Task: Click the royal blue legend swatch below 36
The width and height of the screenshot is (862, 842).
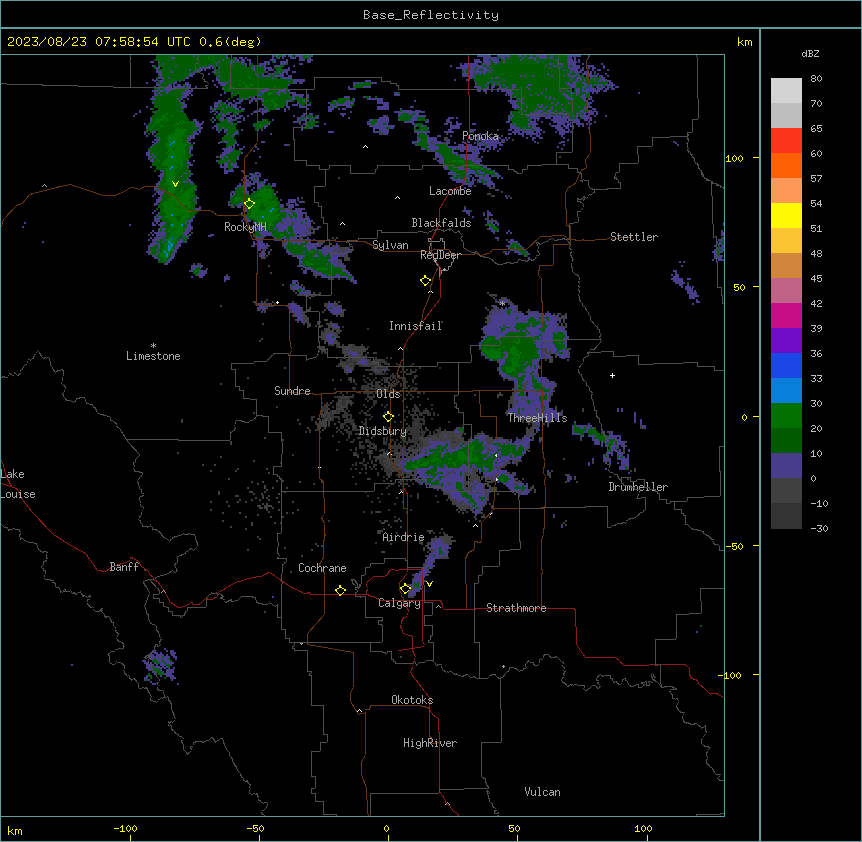Action: [x=786, y=365]
